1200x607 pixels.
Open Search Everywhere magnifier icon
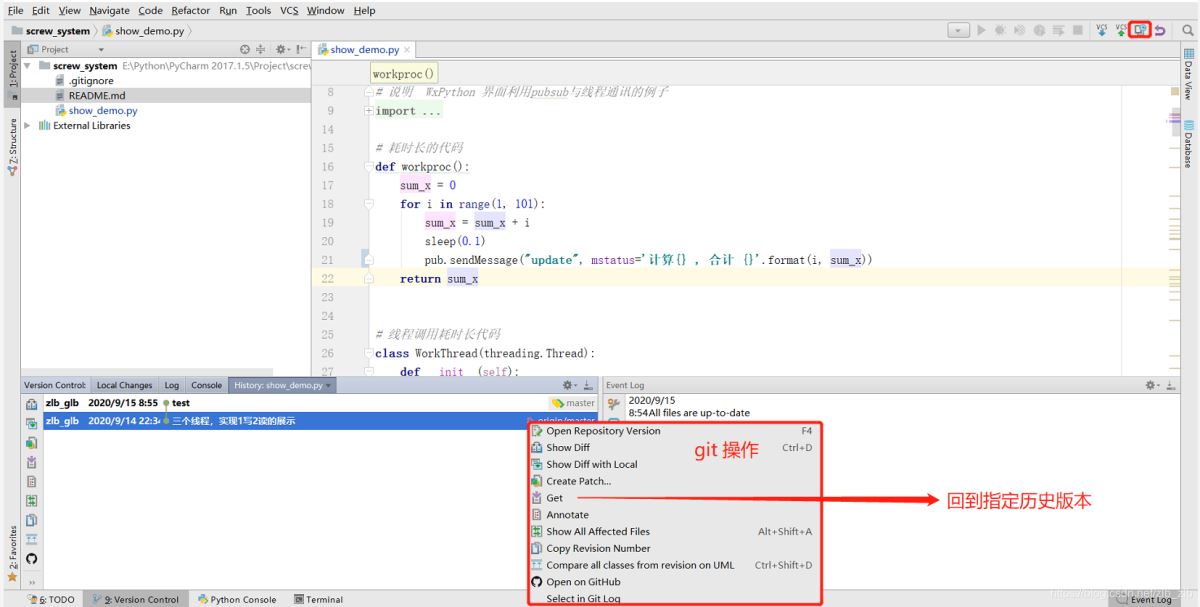point(1188,30)
